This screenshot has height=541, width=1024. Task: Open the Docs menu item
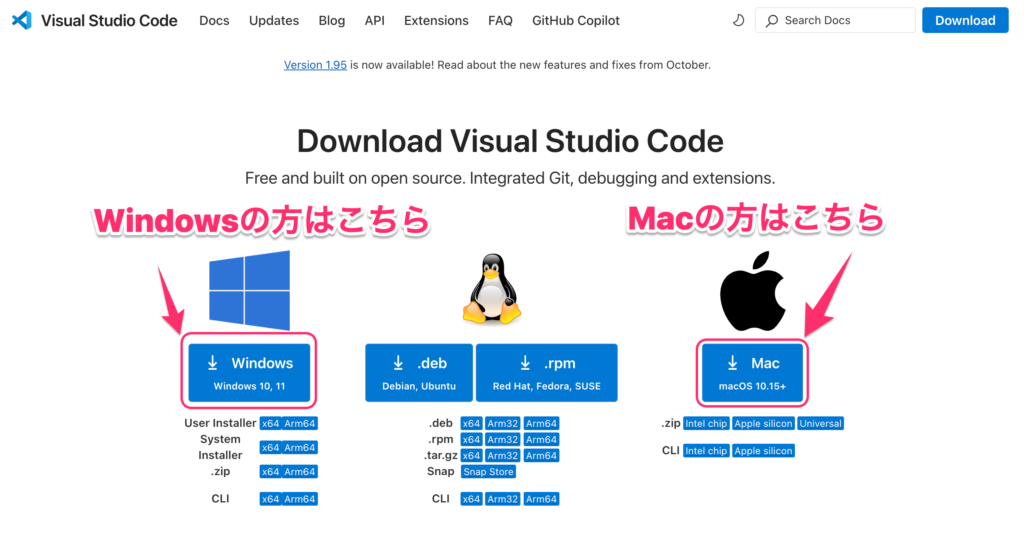coord(214,20)
